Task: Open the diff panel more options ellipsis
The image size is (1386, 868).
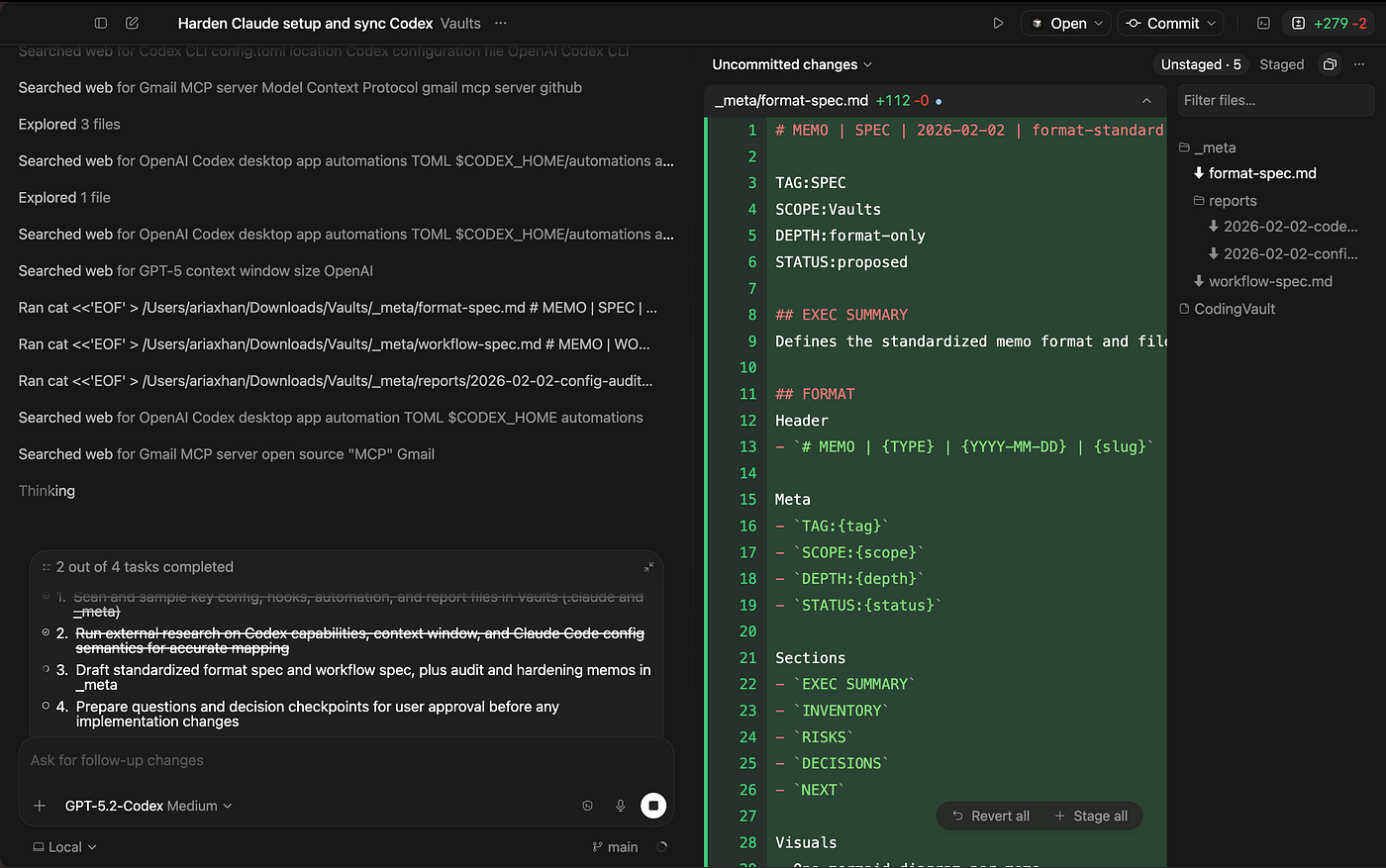Action: 1359,64
